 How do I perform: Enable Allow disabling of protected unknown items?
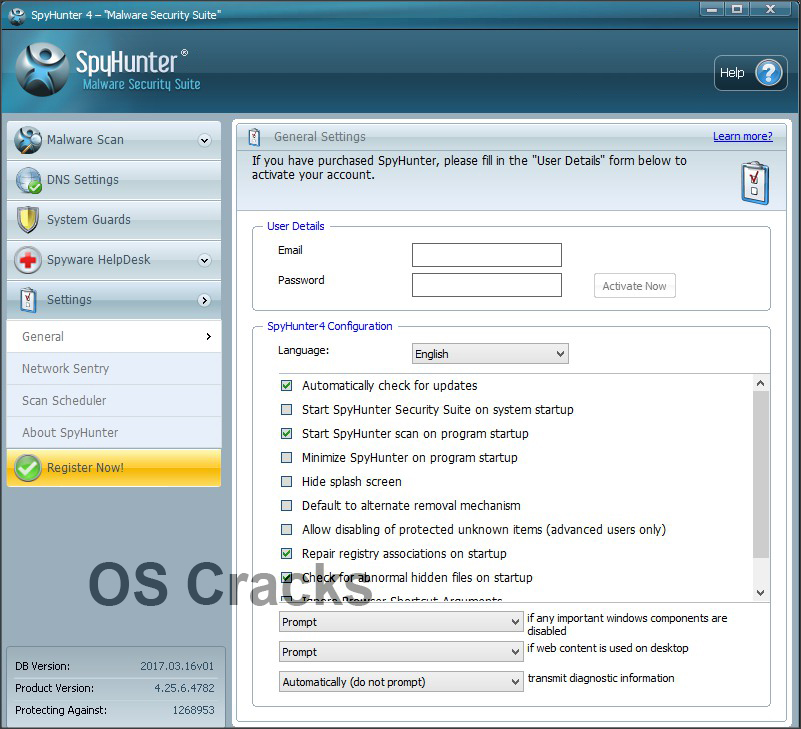287,530
